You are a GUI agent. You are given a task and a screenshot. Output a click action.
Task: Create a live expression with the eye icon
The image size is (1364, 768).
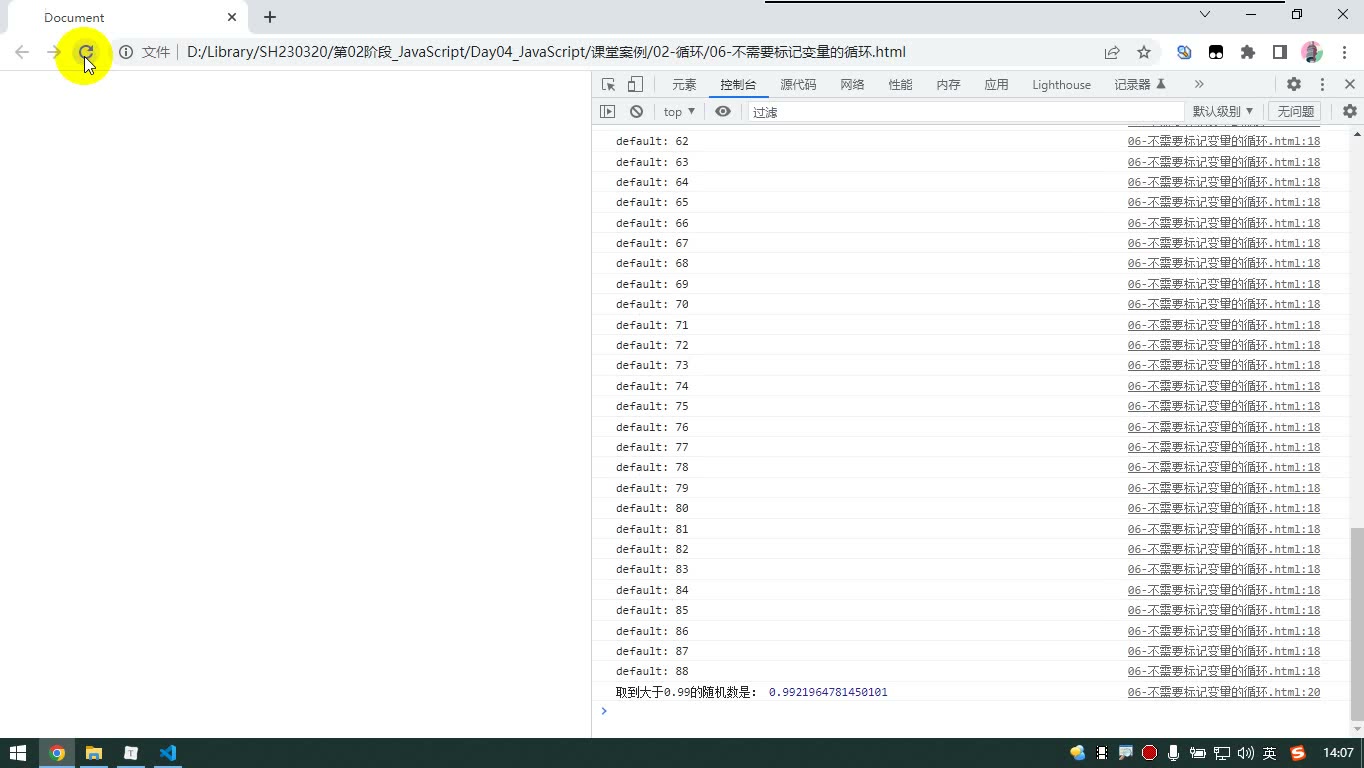tap(723, 112)
